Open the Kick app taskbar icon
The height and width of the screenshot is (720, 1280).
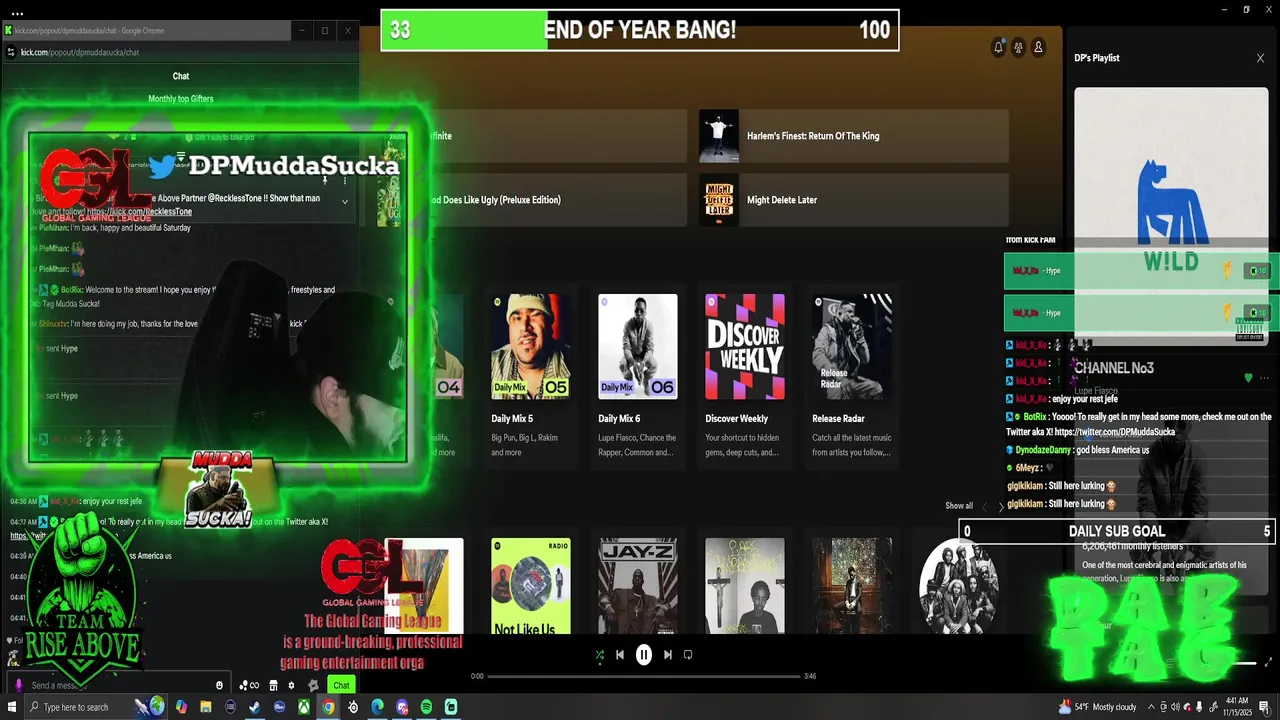[451, 707]
